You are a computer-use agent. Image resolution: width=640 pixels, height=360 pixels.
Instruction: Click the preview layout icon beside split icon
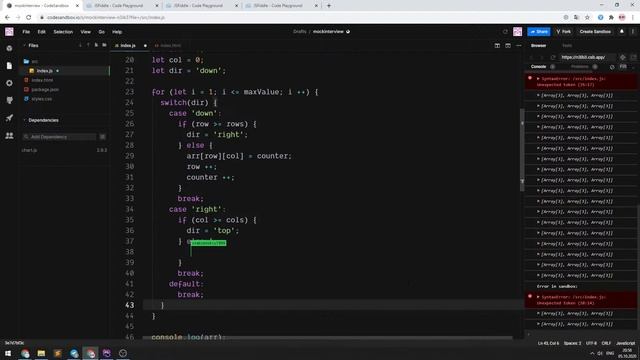coord(508,46)
